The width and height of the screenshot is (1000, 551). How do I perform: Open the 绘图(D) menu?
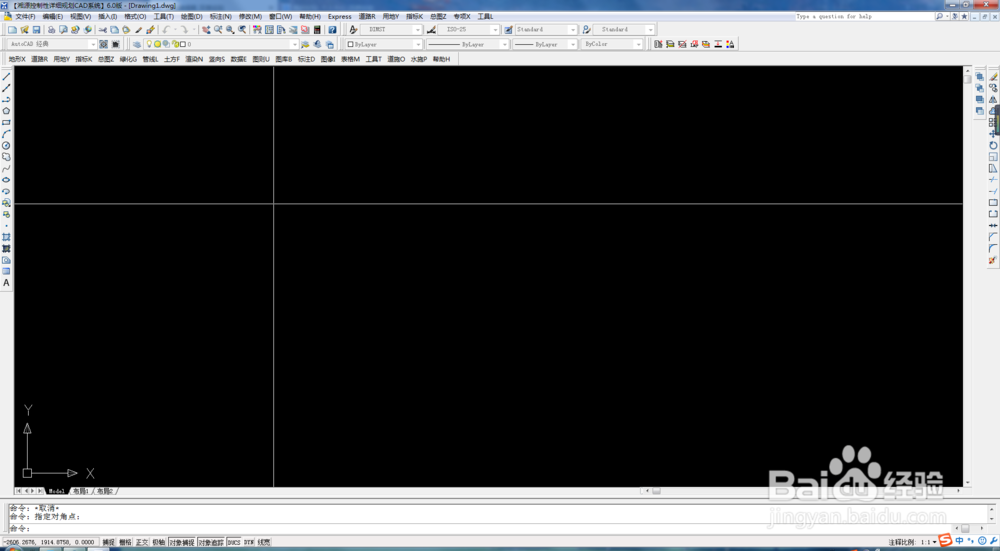[191, 17]
